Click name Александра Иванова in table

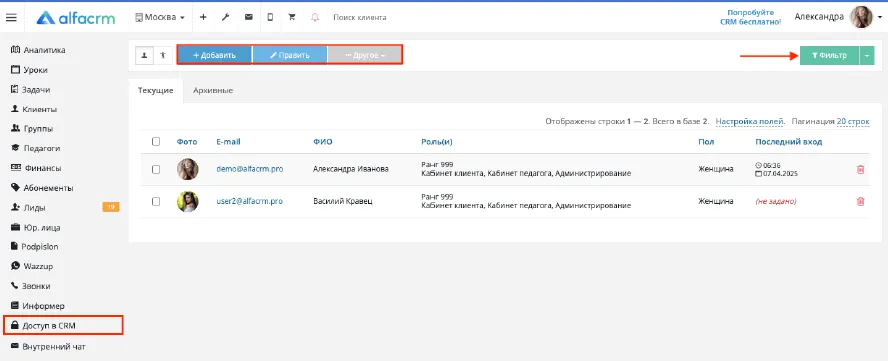click(351, 169)
